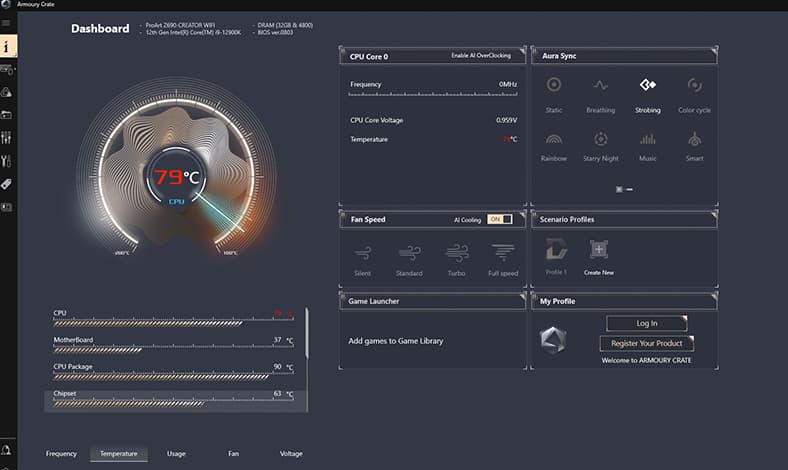The image size is (788, 470).
Task: Choose the Profile 1 scenario icon
Action: (x=556, y=249)
